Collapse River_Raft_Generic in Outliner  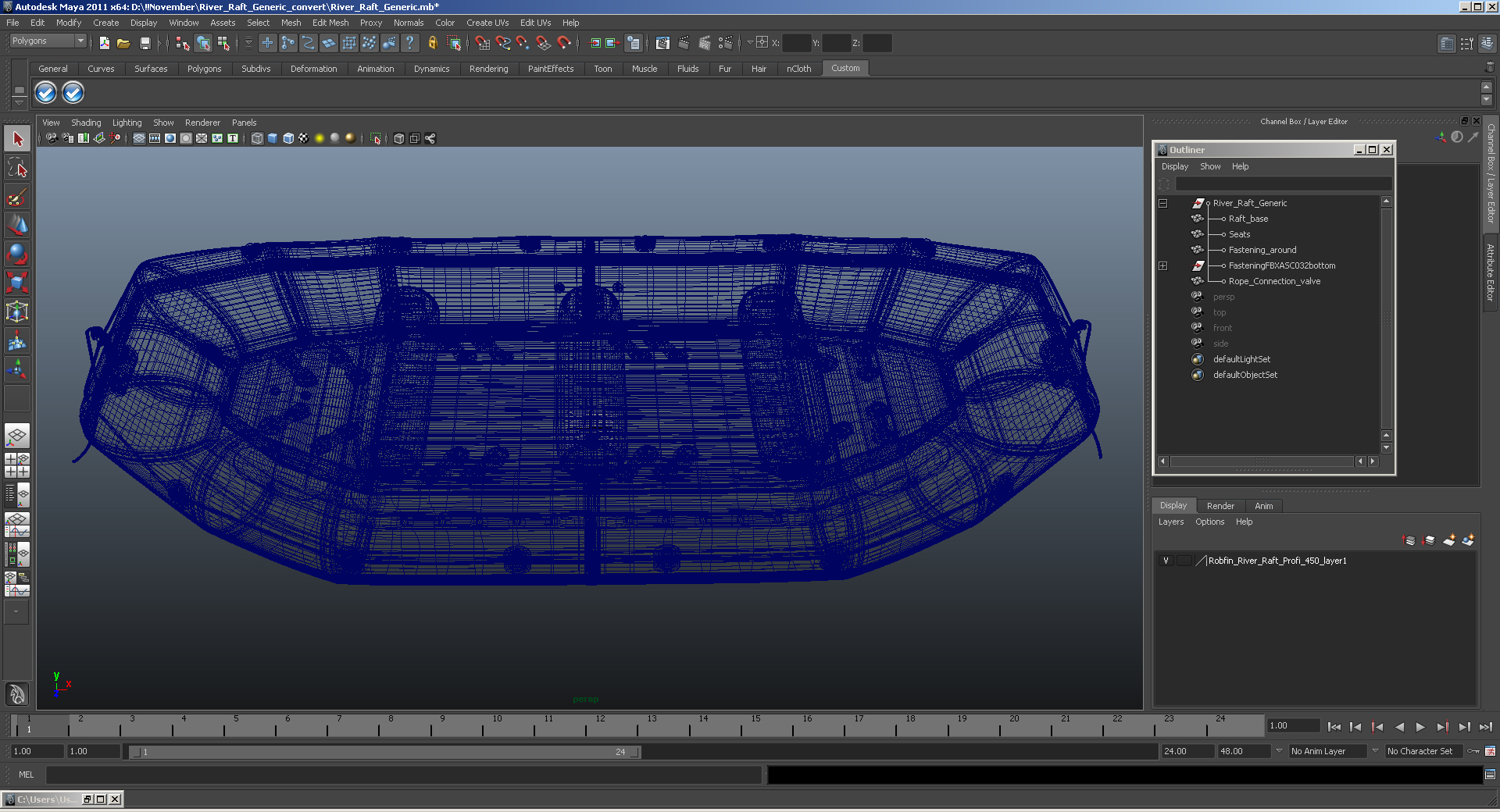[x=1162, y=203]
